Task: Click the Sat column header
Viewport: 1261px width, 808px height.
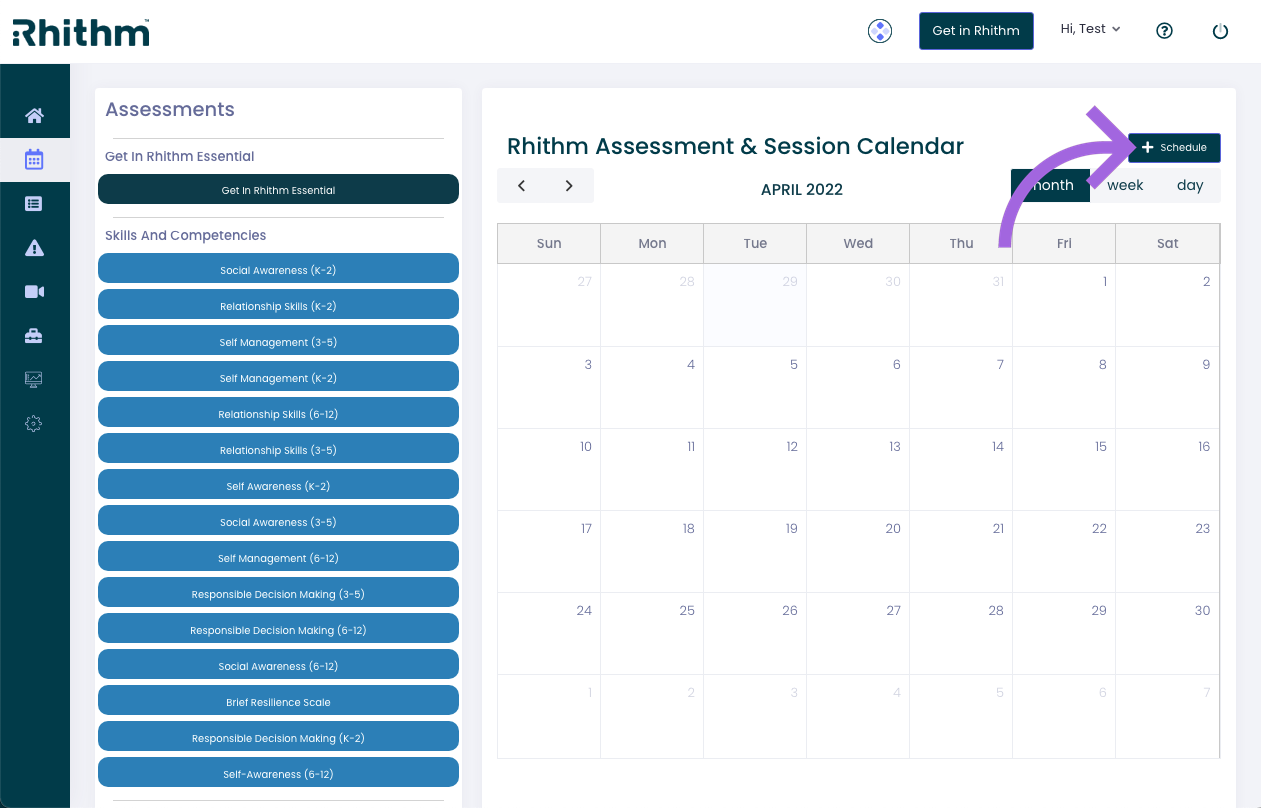Action: tap(1167, 244)
